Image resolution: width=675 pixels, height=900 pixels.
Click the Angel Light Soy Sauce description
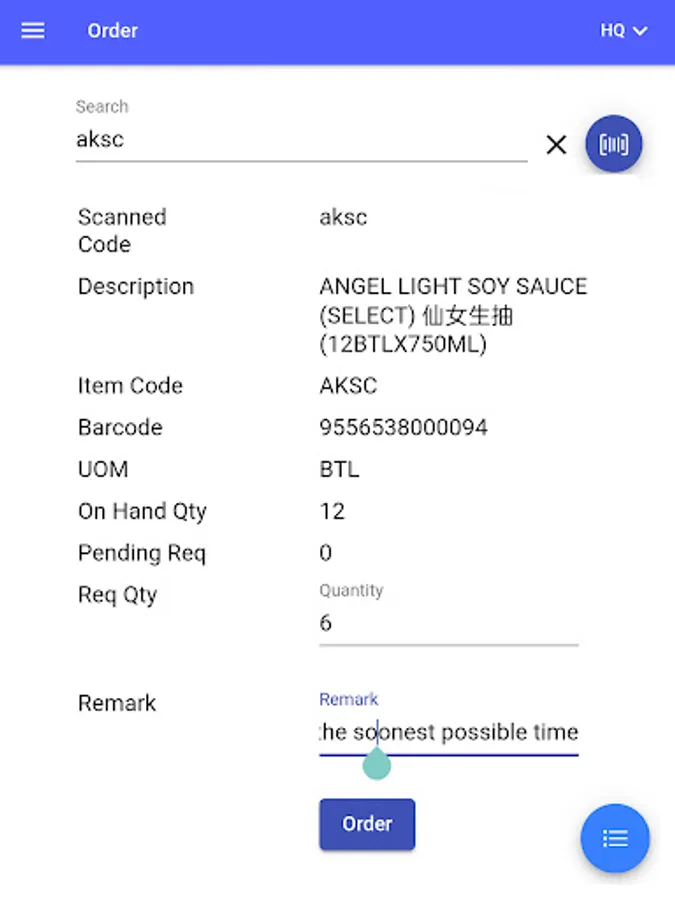pos(453,315)
